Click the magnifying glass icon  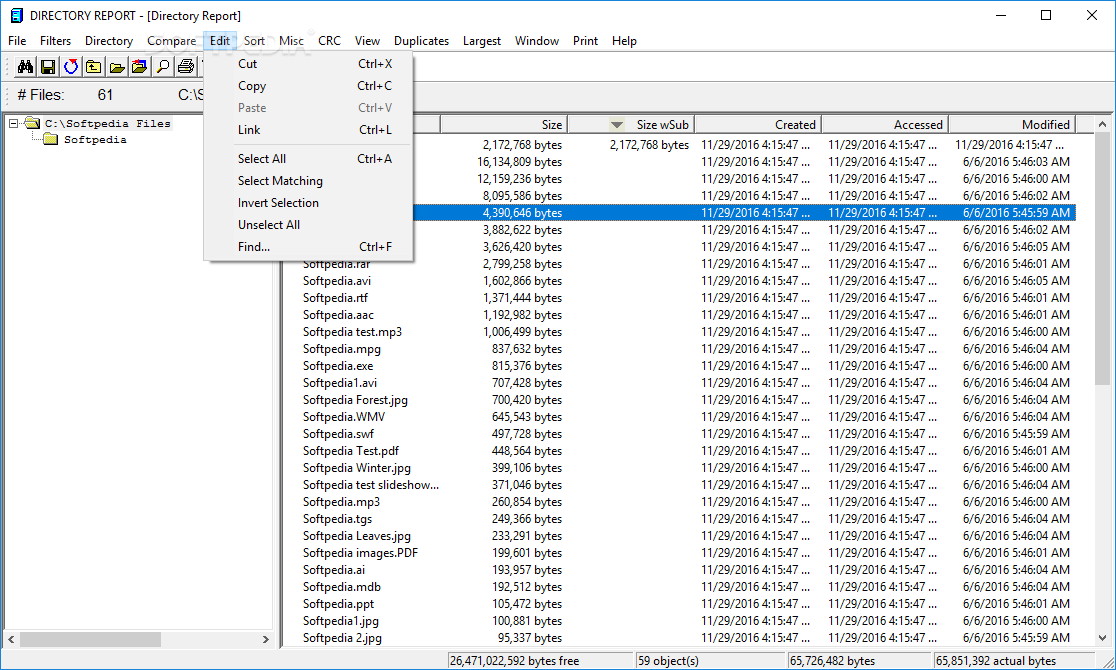pos(162,67)
